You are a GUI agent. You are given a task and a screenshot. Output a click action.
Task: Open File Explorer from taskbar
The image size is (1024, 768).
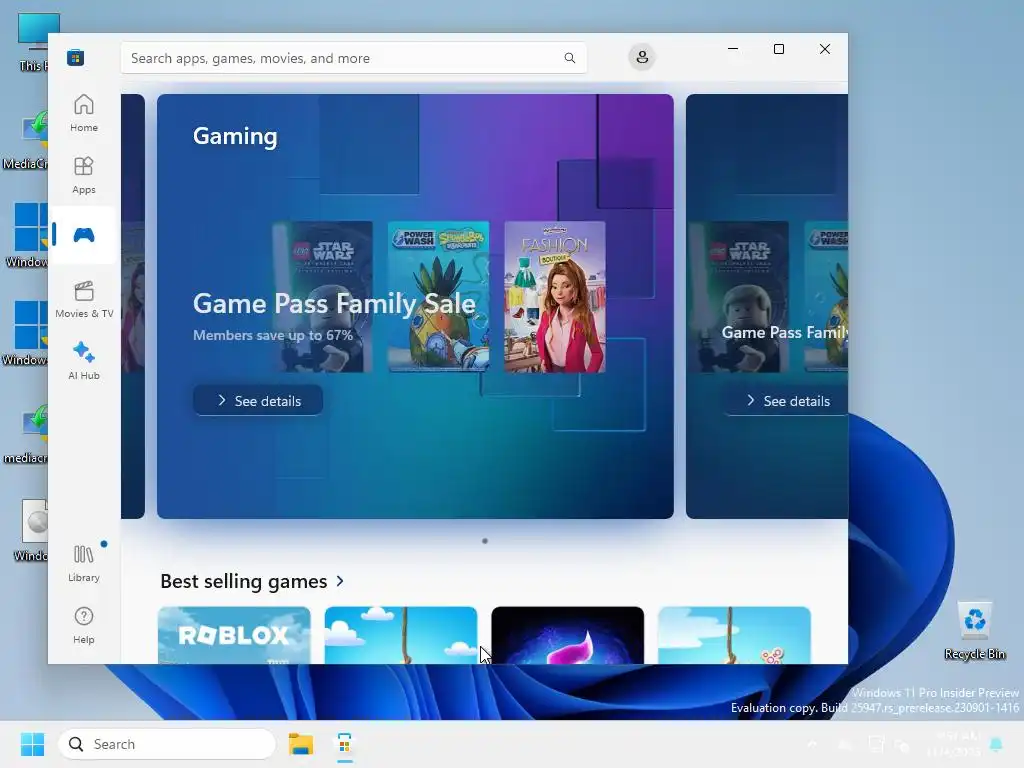(301, 744)
